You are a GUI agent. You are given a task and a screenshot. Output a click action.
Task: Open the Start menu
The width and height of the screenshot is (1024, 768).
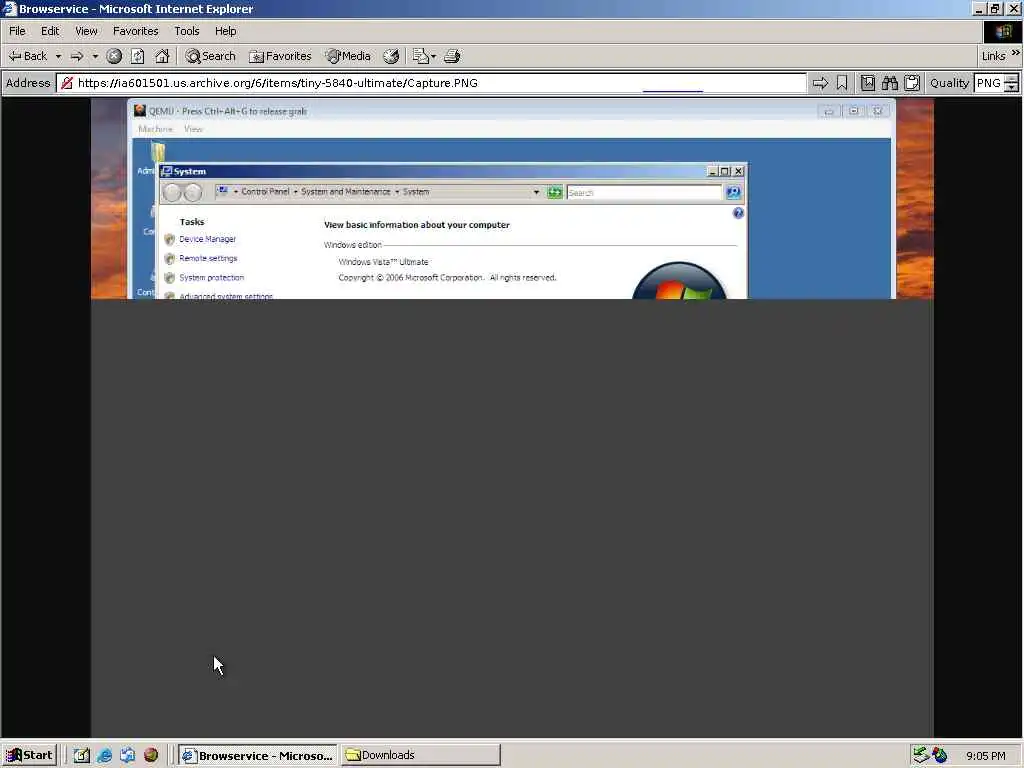(30, 755)
